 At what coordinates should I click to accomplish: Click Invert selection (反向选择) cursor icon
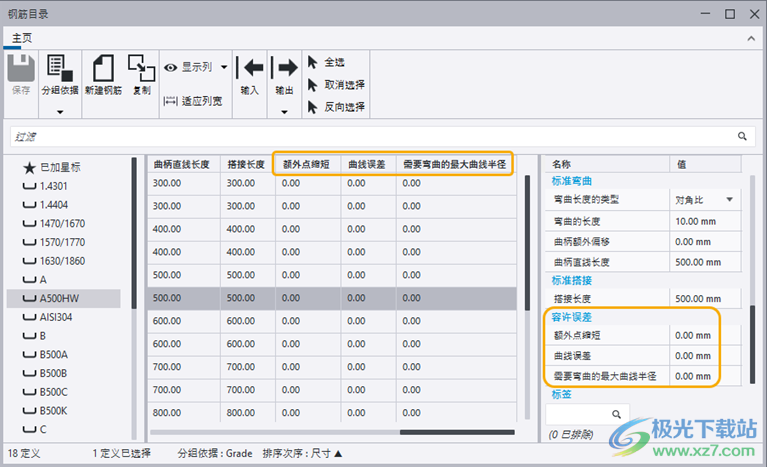[312, 107]
